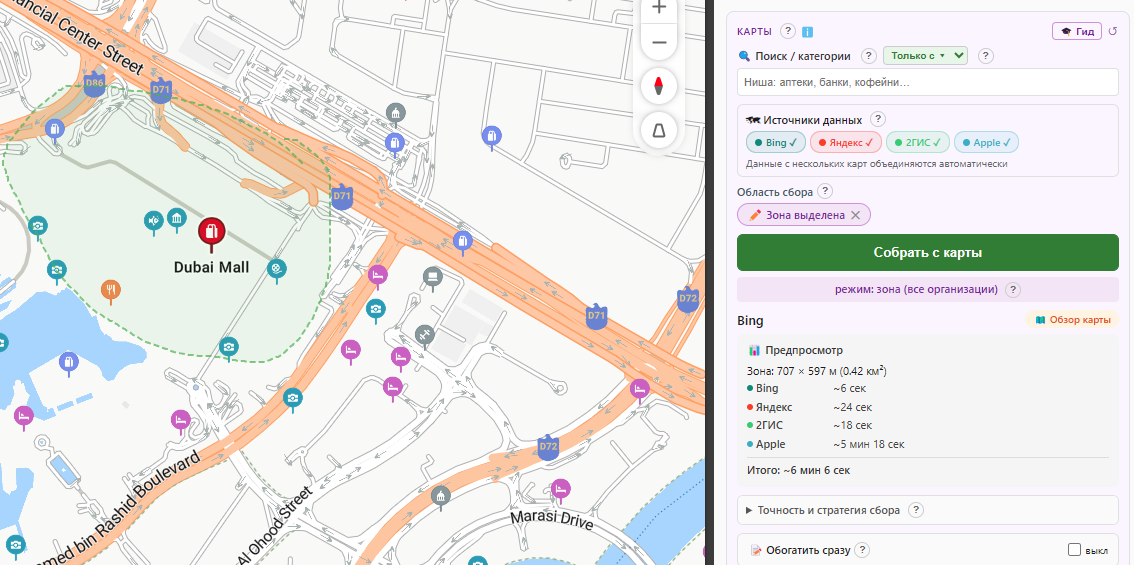1134x565 pixels.
Task: Click the Al Ohood Street label
Action: click(276, 526)
